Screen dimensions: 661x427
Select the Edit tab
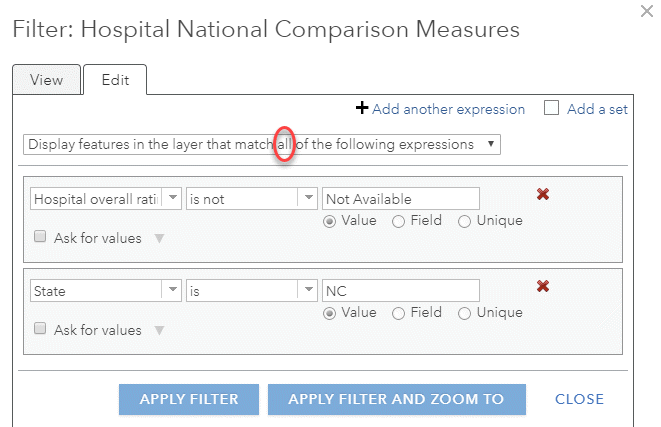point(115,80)
